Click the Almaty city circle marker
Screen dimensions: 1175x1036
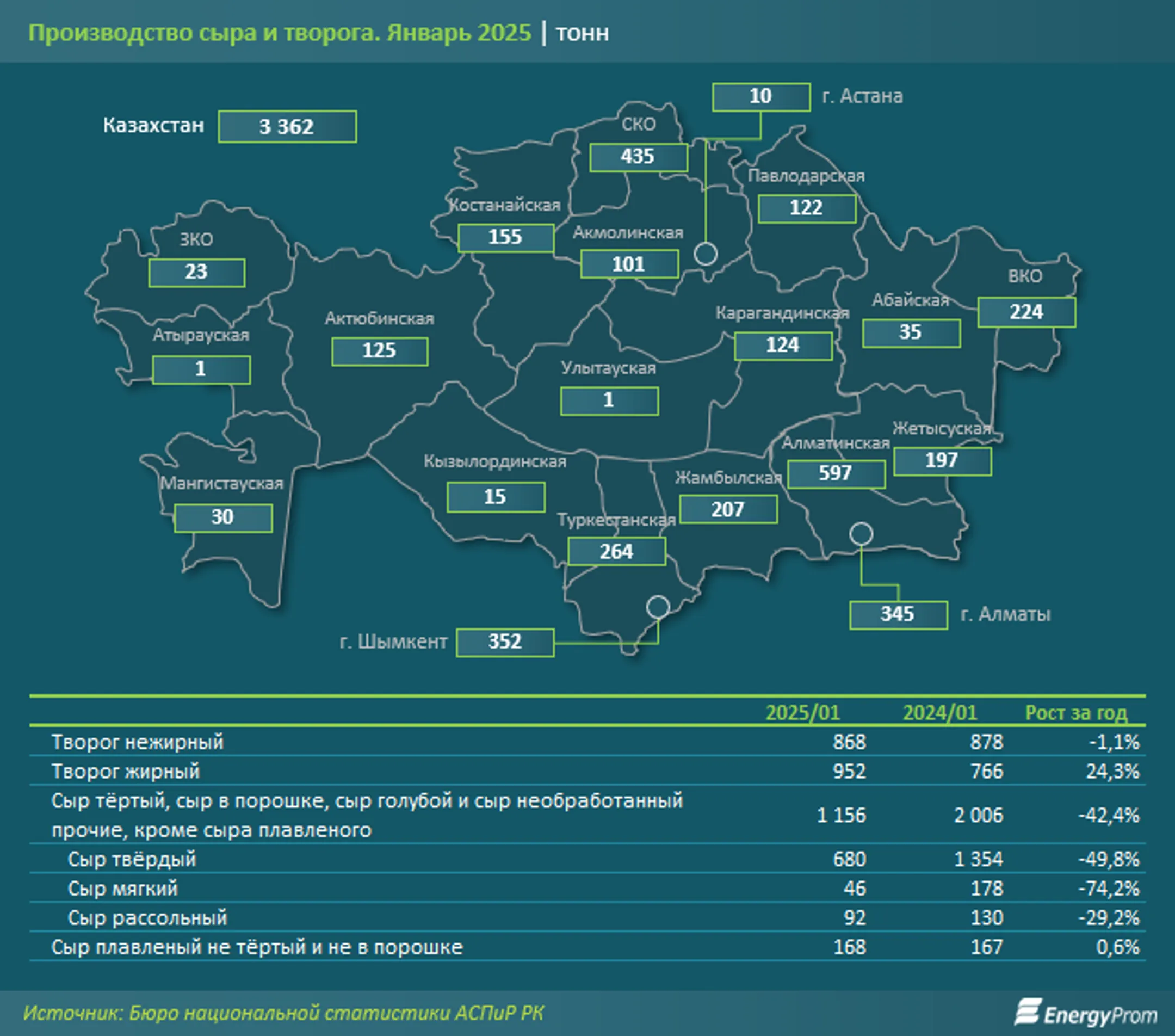pyautogui.click(x=861, y=534)
